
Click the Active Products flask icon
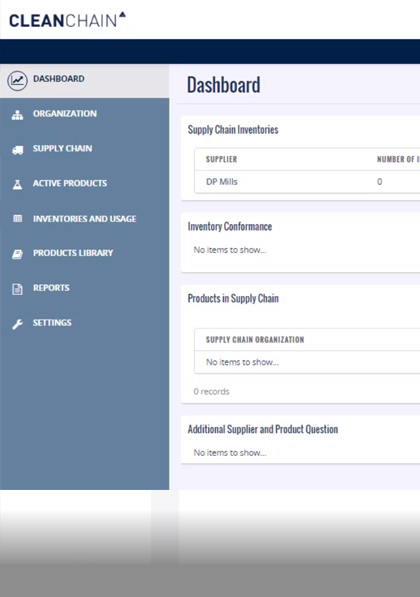17,185
